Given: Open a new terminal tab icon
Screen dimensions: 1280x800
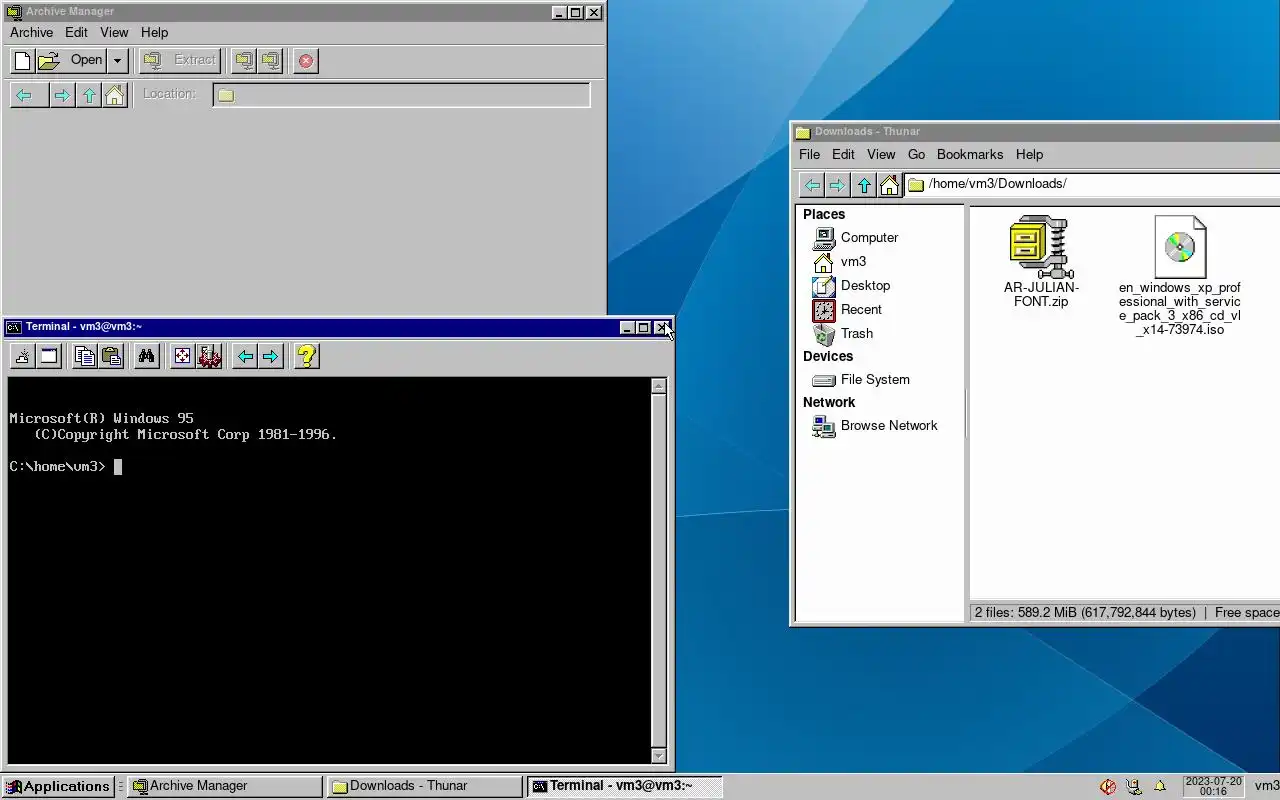Looking at the screenshot, I should point(23,356).
